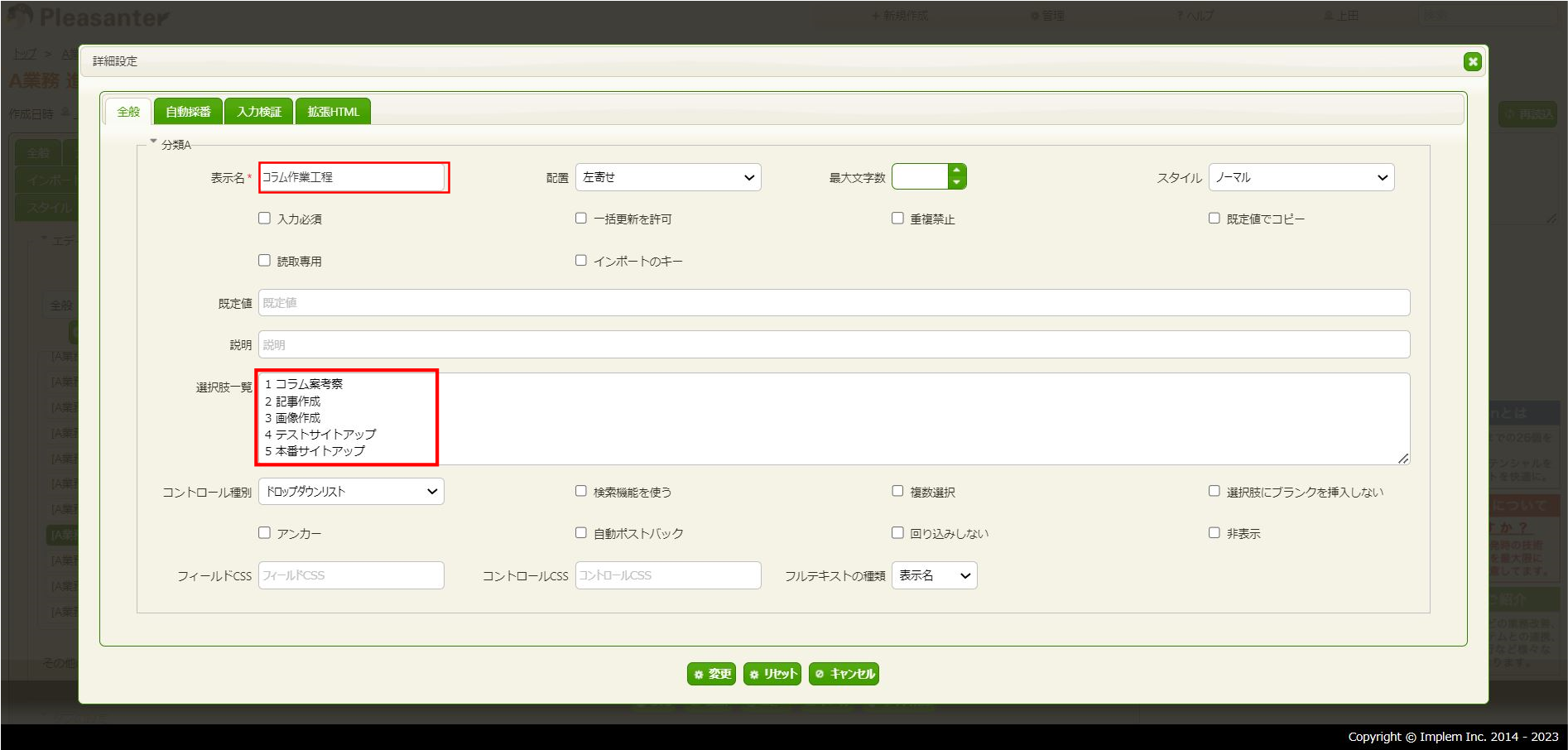Click the 説明 input field
This screenshot has height=750, width=1568.
(835, 344)
